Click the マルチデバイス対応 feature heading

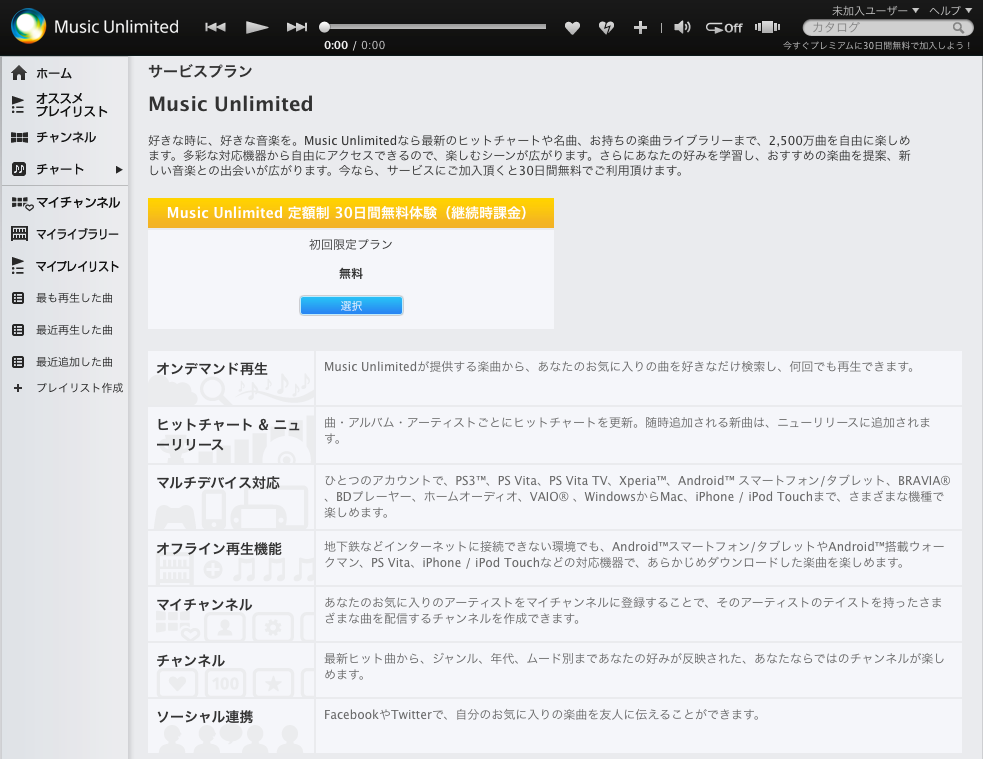(x=218, y=483)
